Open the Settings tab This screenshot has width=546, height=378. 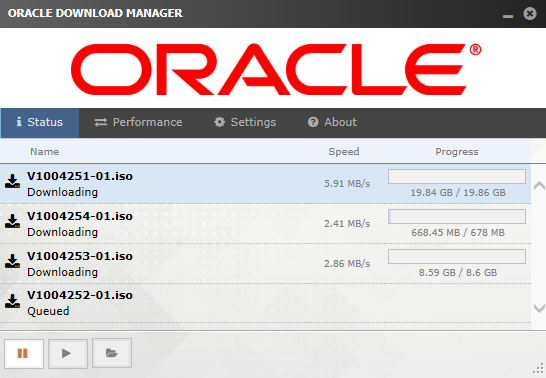[245, 123]
